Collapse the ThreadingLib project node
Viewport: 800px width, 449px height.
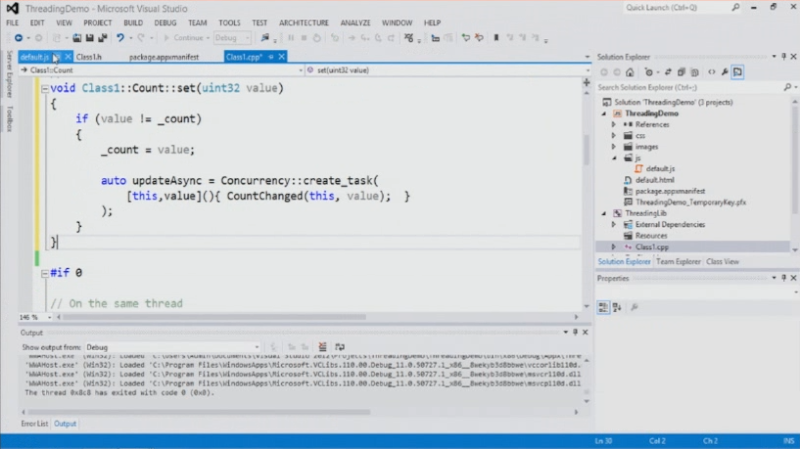[x=604, y=213]
